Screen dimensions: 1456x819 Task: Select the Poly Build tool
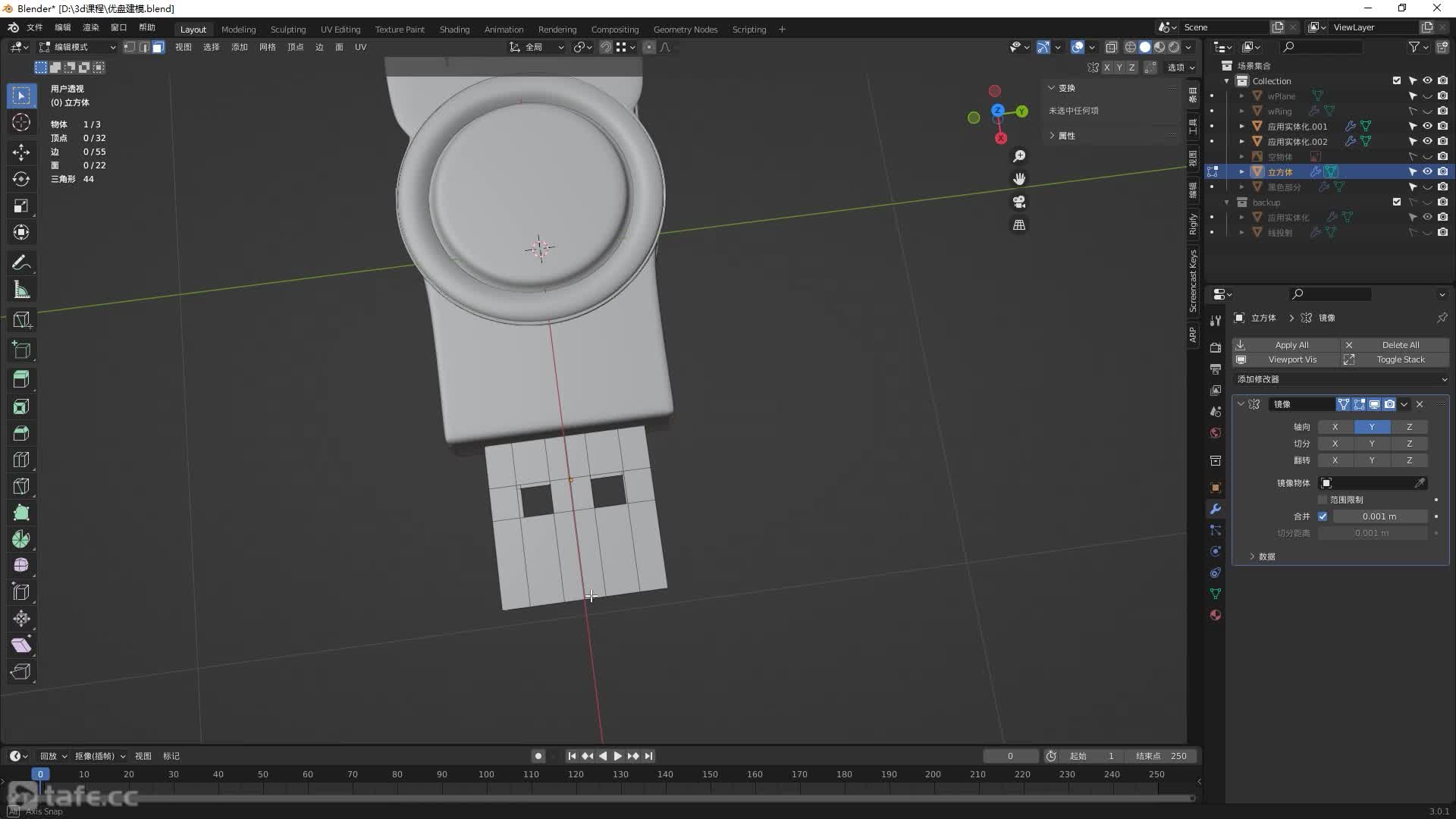click(x=21, y=513)
